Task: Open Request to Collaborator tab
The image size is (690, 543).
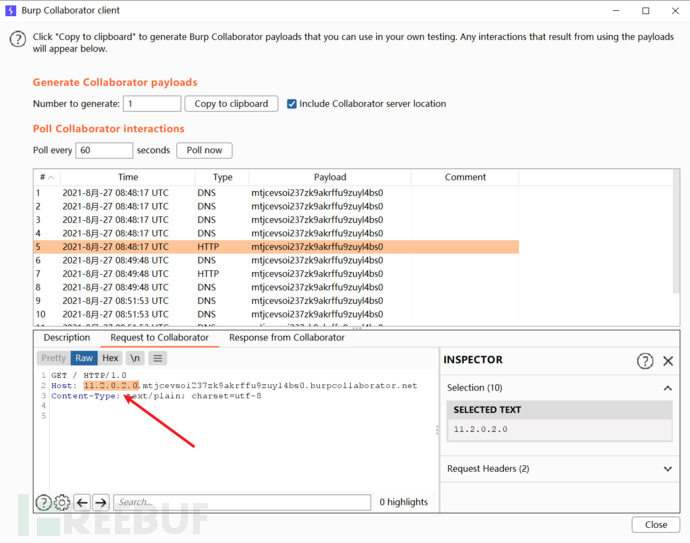Action: (x=159, y=338)
